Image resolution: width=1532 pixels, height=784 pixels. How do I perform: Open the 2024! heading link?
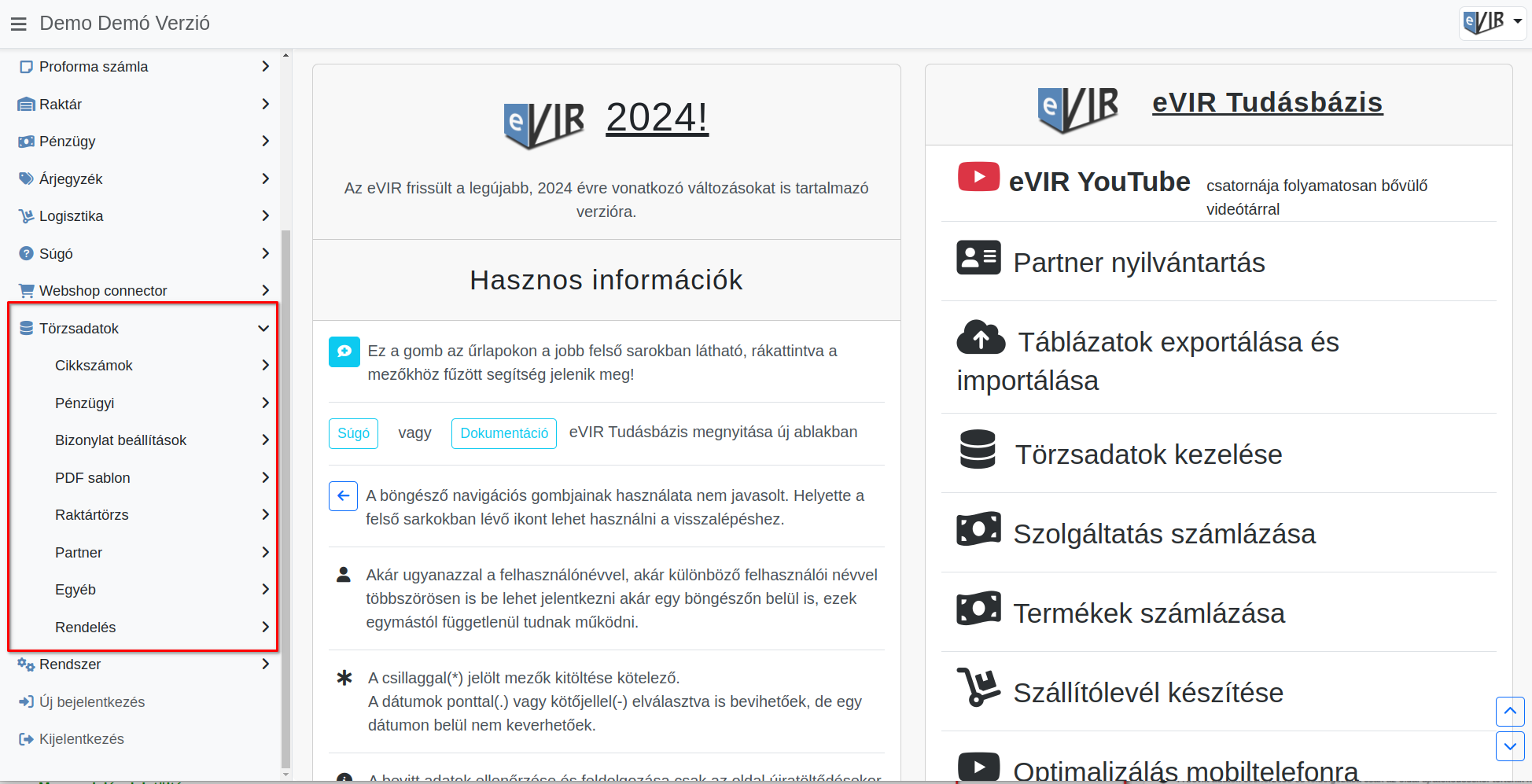click(x=657, y=118)
